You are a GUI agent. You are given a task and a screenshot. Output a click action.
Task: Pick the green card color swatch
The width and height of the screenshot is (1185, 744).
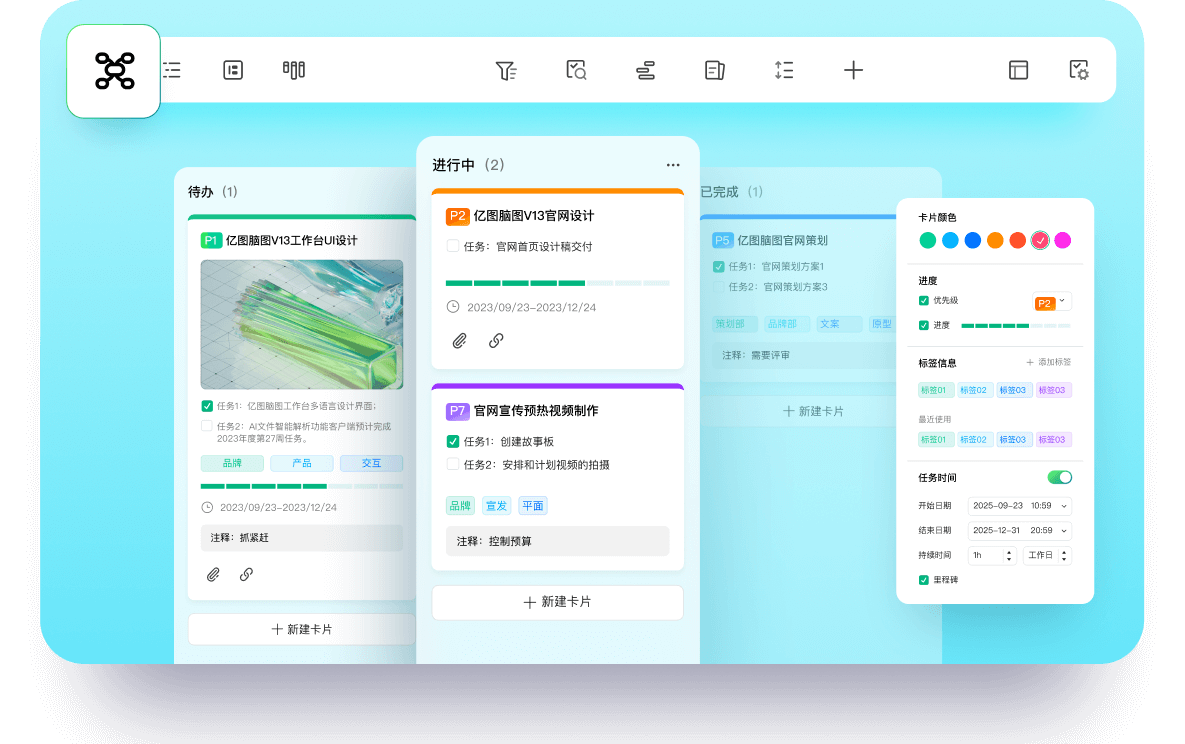click(x=928, y=240)
